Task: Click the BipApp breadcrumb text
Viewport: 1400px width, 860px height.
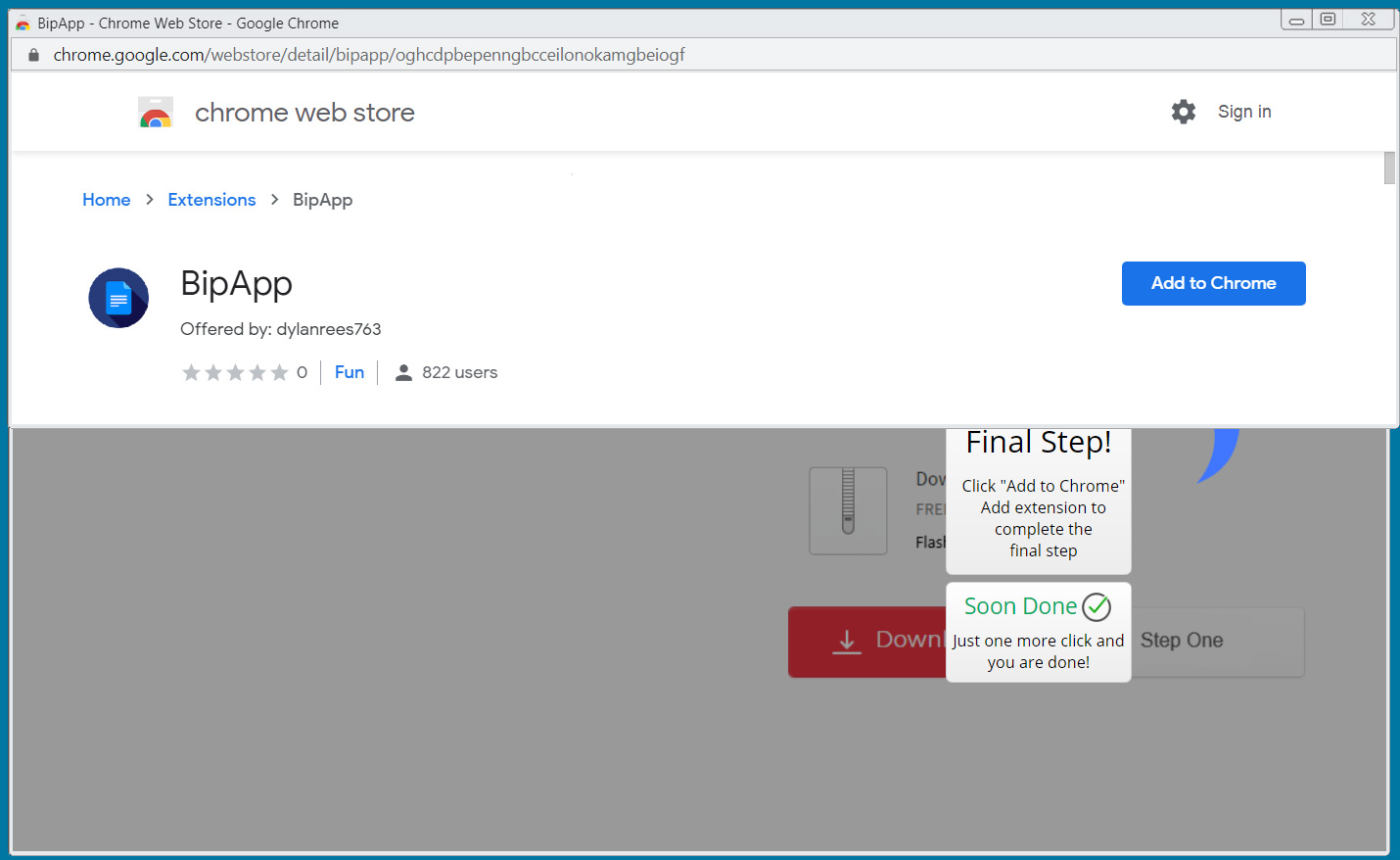Action: (322, 200)
